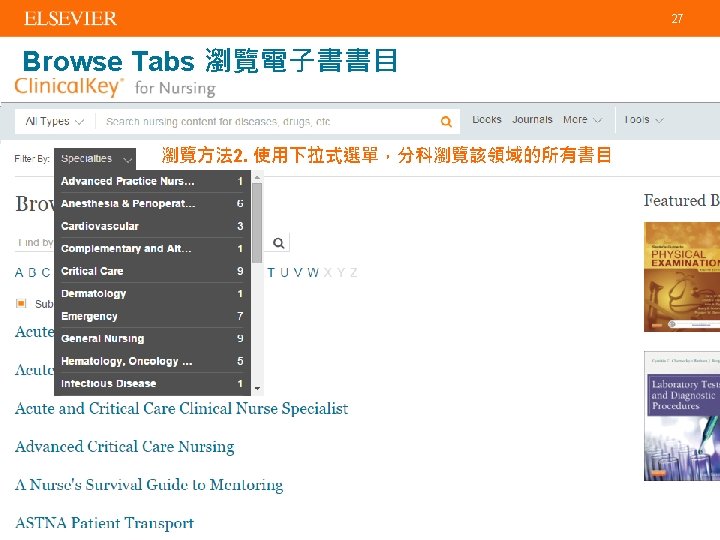Filter books by letter T

271,273
